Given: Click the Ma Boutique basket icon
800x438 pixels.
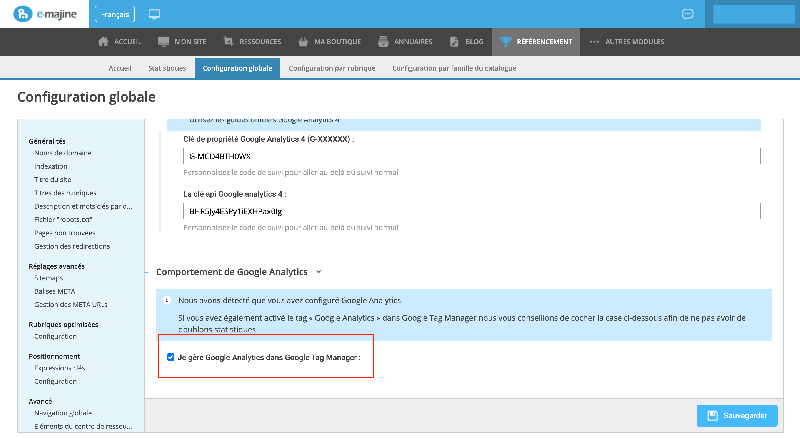Looking at the screenshot, I should pyautogui.click(x=303, y=41).
